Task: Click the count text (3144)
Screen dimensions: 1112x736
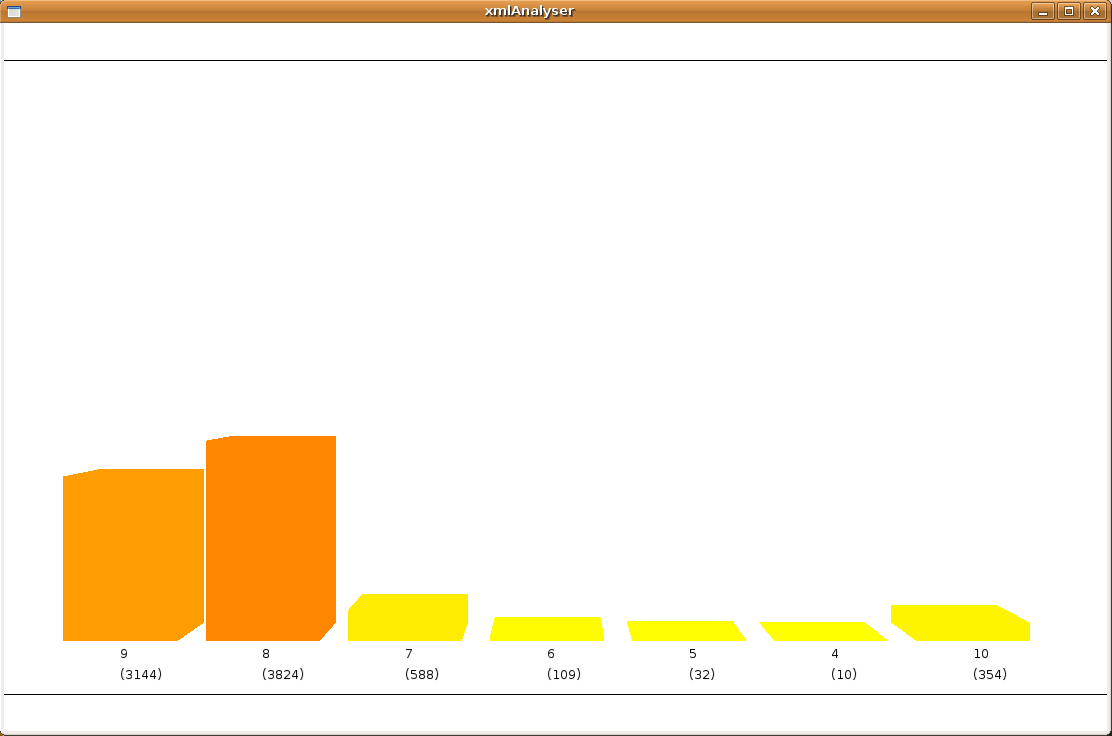Action: coord(140,674)
